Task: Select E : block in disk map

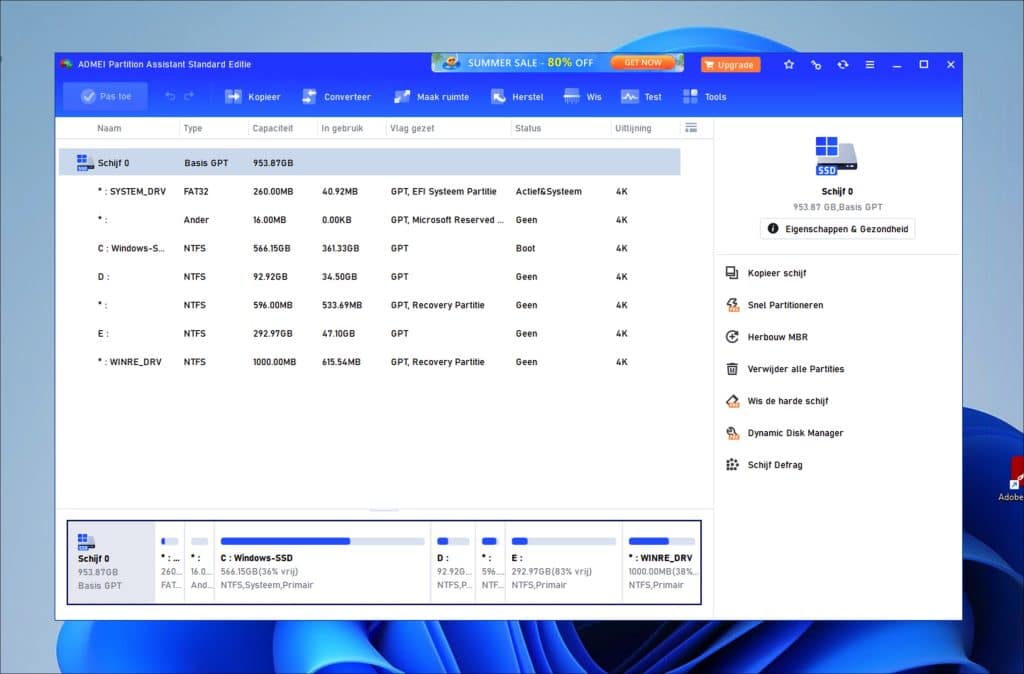Action: [564, 562]
